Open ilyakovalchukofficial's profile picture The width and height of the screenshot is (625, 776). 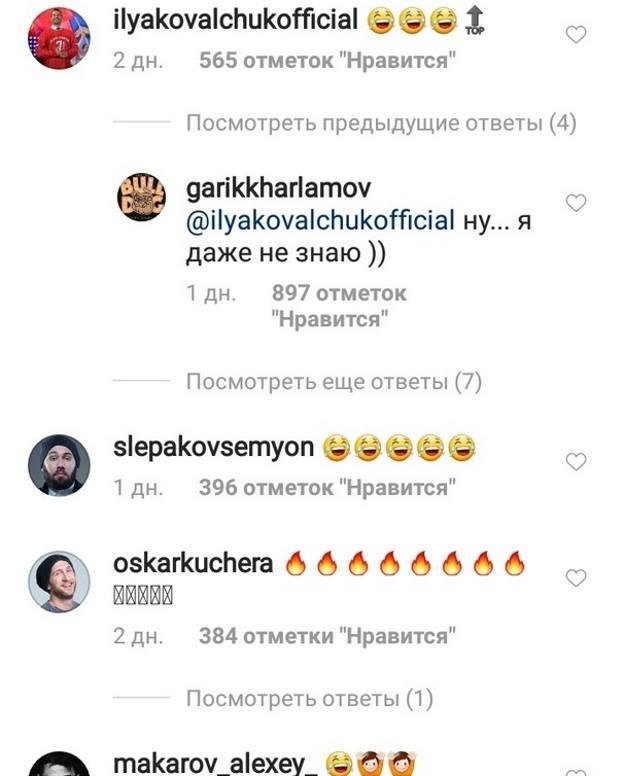click(x=59, y=38)
